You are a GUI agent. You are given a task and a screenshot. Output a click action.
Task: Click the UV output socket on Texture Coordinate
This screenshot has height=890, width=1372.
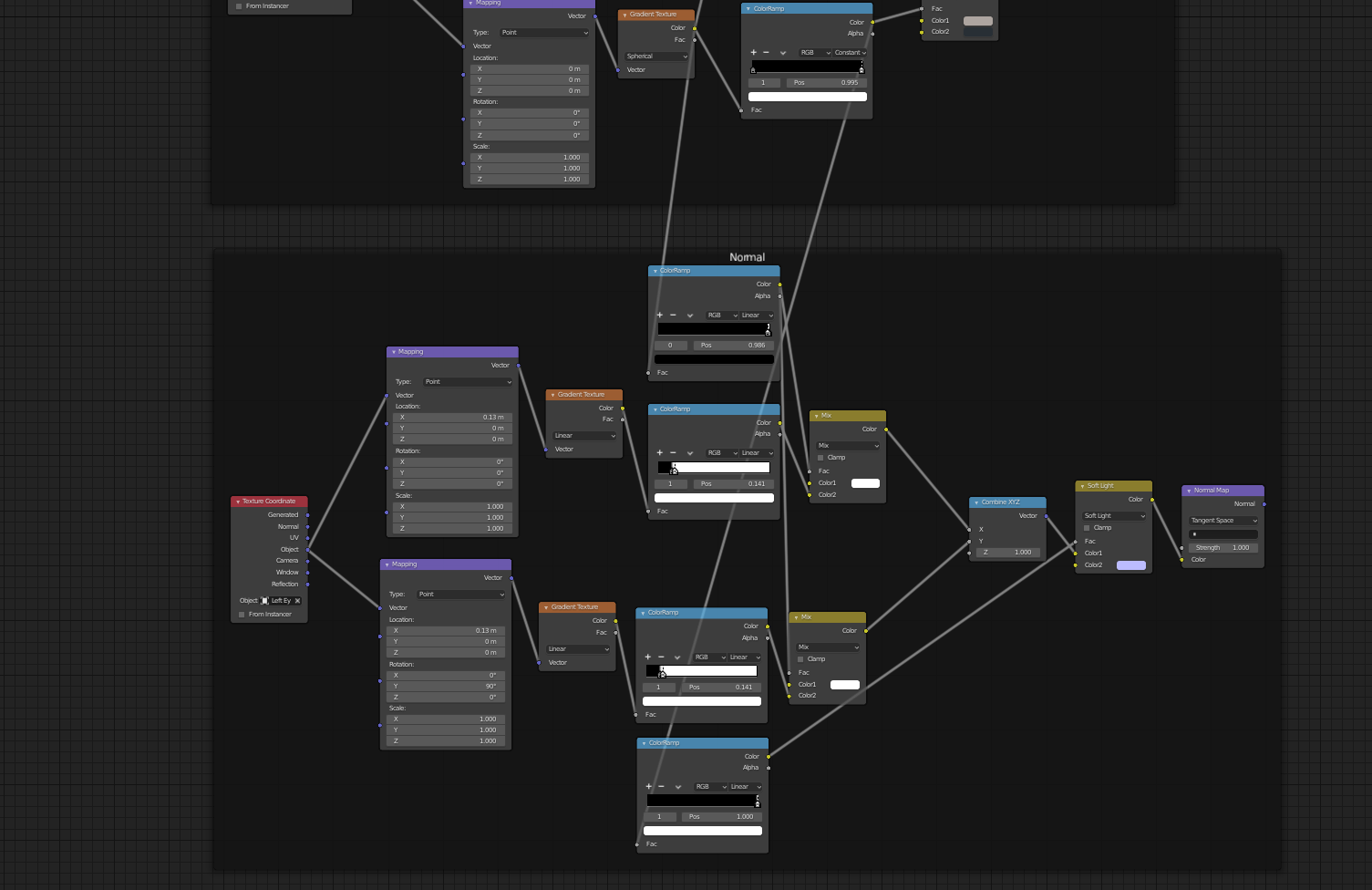[x=308, y=538]
